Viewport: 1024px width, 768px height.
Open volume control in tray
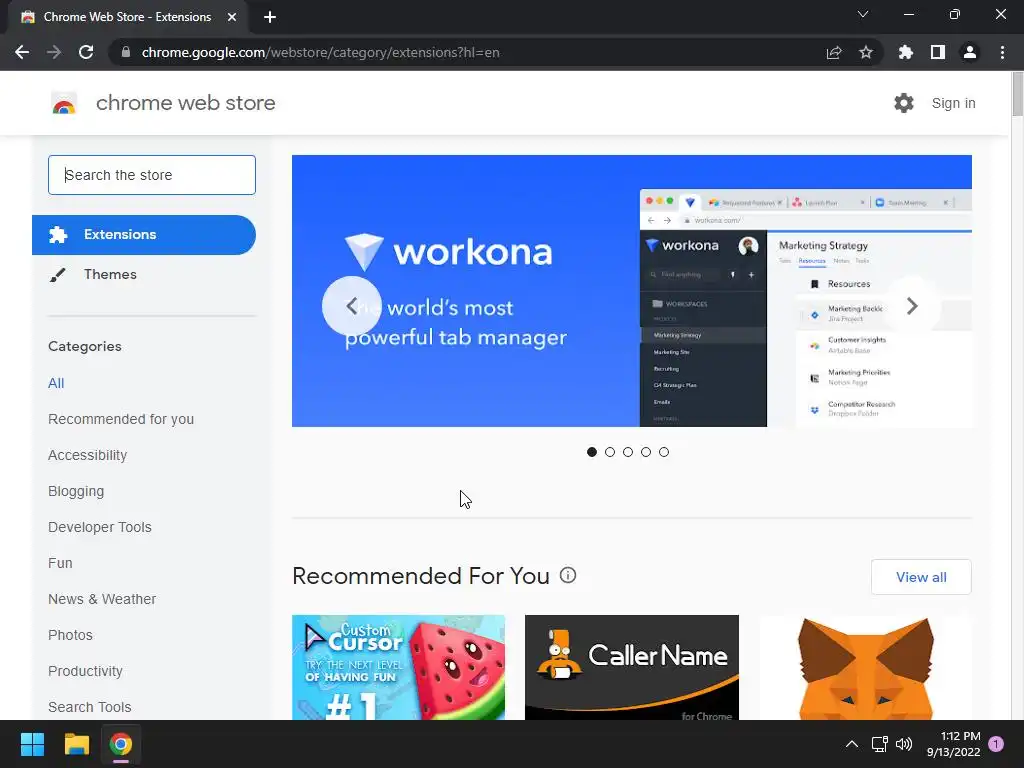(904, 744)
